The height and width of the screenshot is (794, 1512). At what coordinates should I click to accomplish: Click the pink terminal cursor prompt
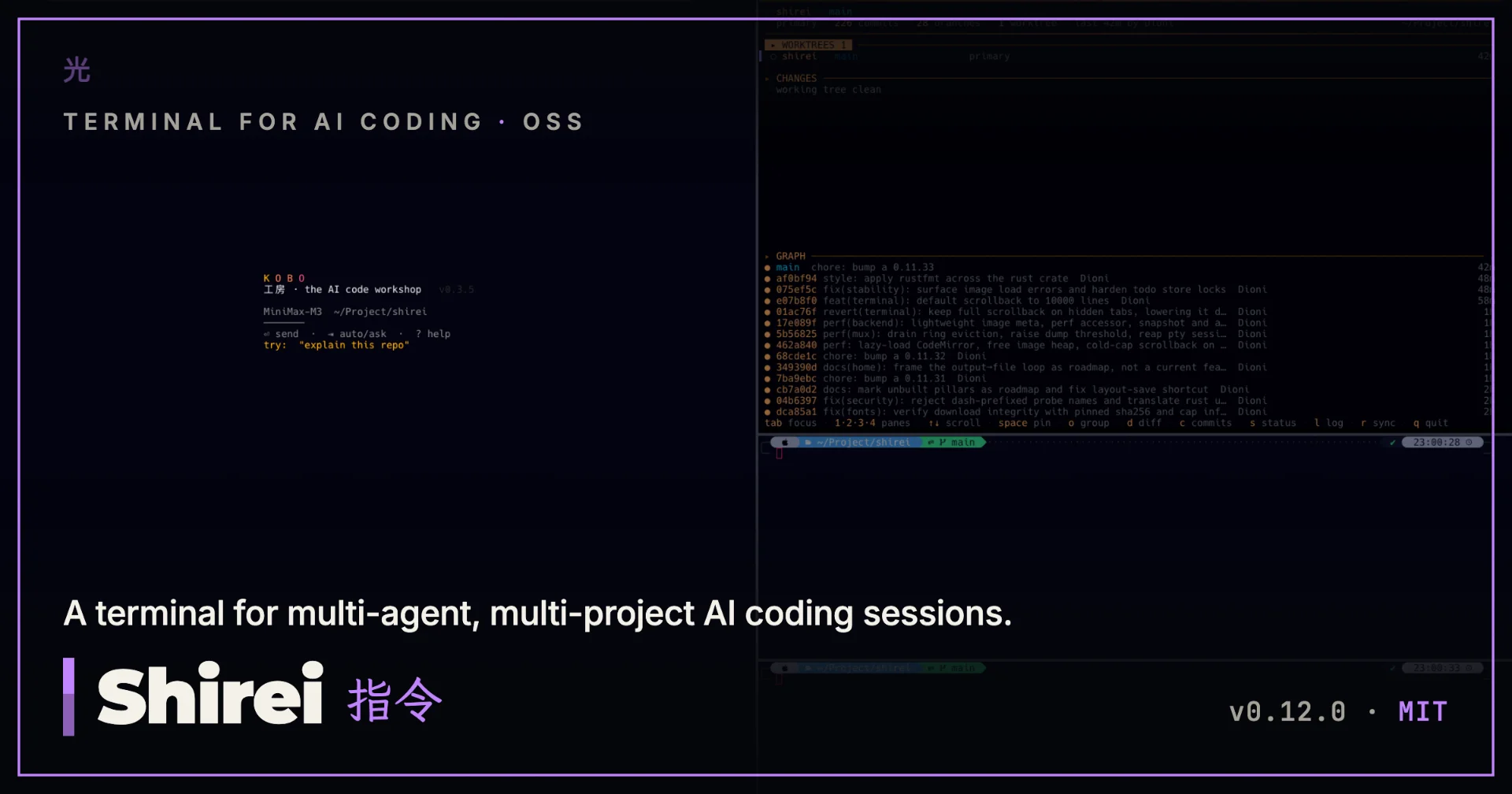[x=780, y=454]
